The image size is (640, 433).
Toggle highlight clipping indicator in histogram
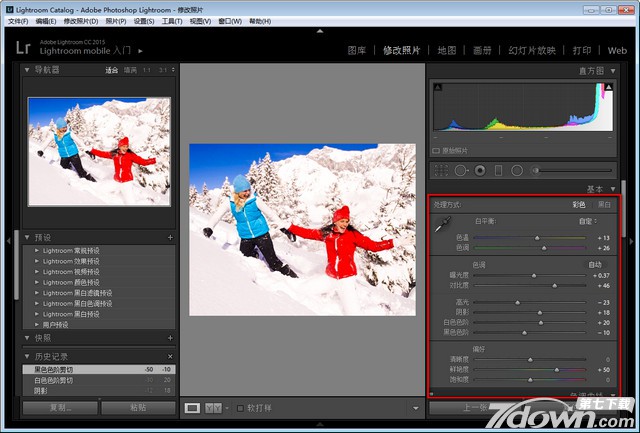click(609, 87)
